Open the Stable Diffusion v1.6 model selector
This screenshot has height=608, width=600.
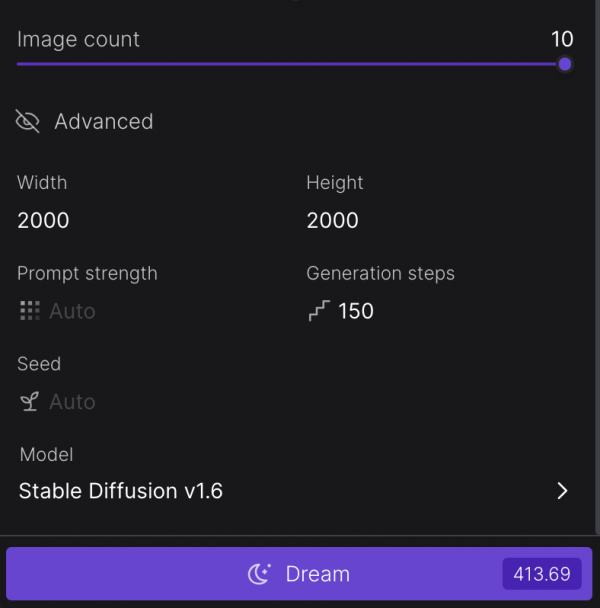(294, 491)
